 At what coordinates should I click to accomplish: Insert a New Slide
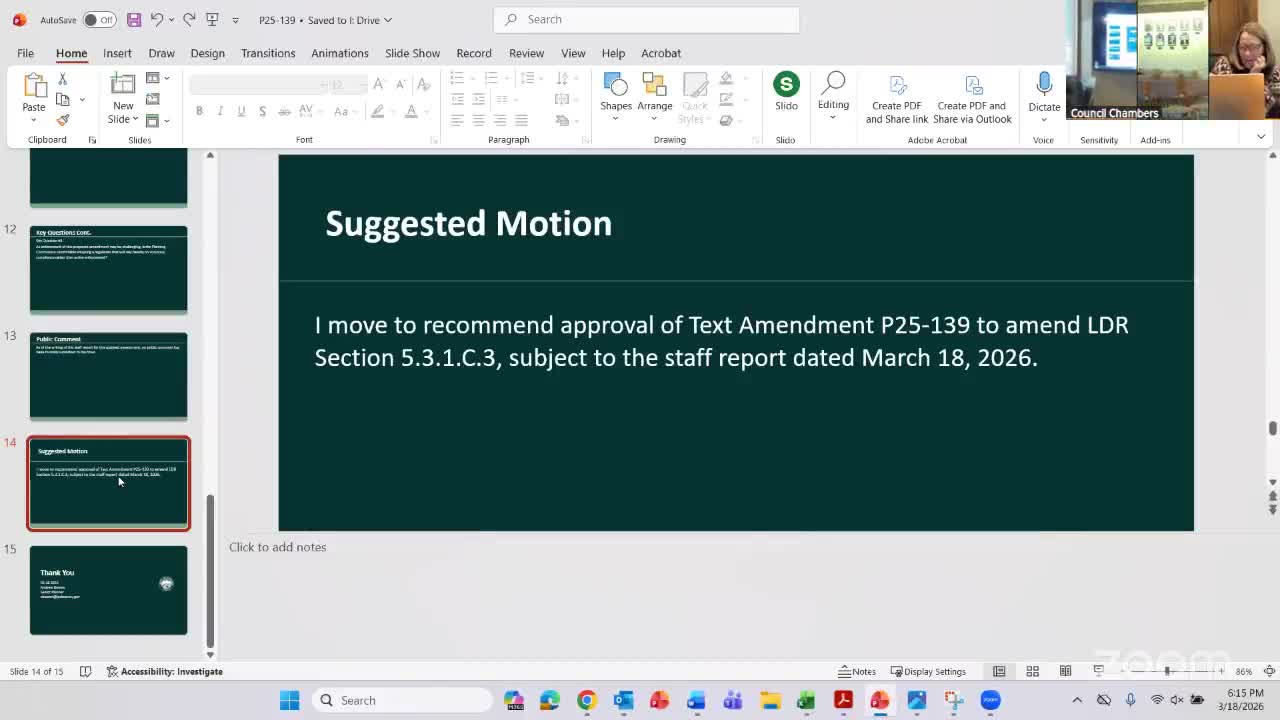tap(123, 87)
